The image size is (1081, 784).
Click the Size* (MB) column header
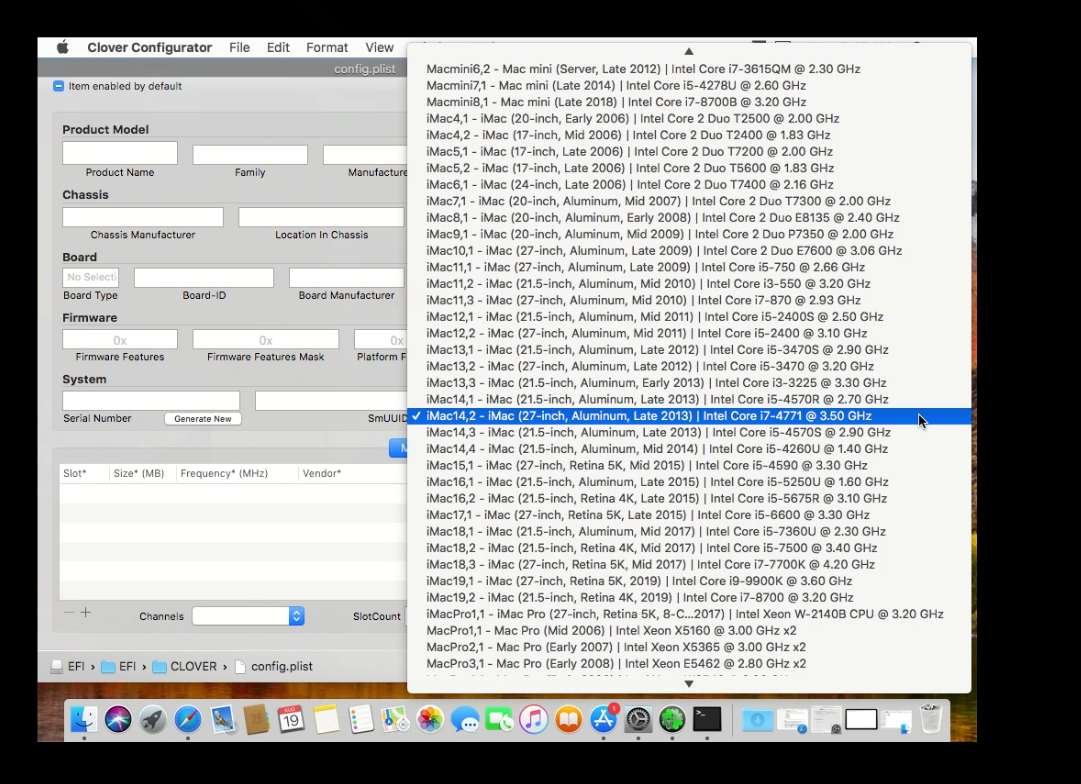click(139, 473)
